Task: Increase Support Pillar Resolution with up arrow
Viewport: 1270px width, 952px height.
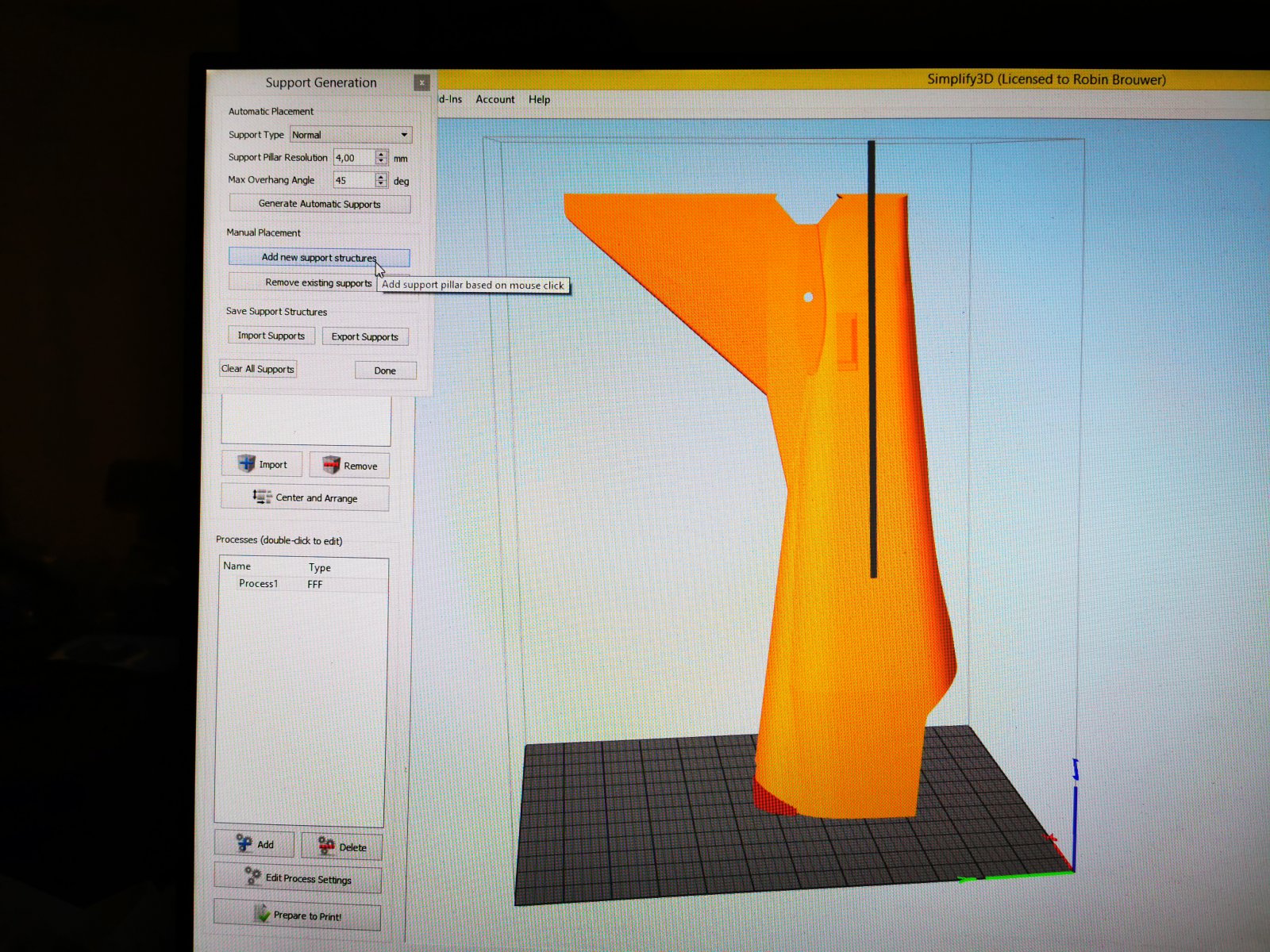Action: tap(382, 154)
